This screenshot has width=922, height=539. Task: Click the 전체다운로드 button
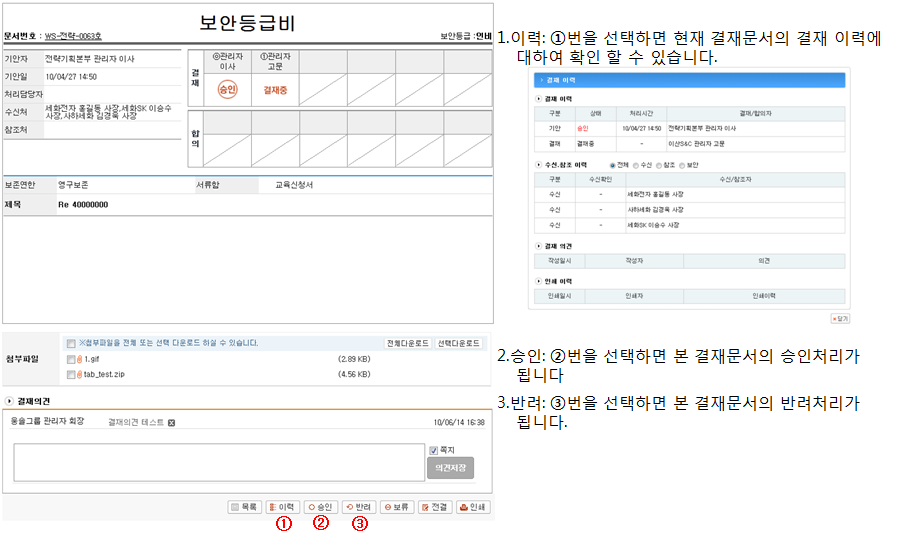click(407, 343)
